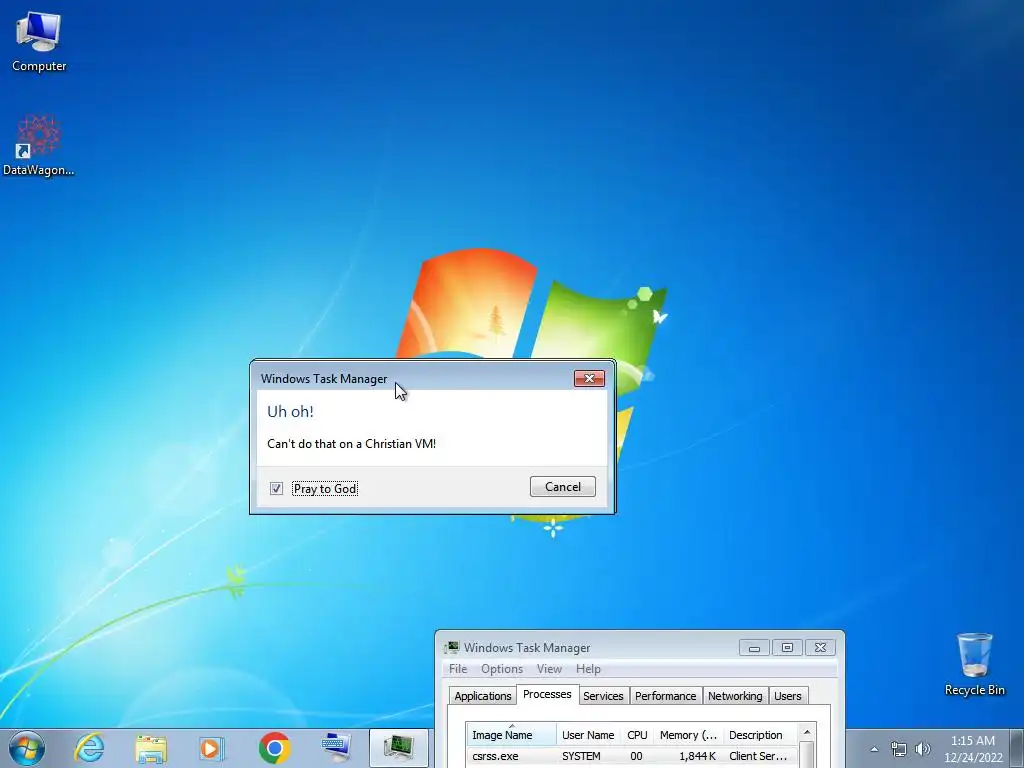Launch Google Chrome from taskbar
1024x768 pixels.
pyautogui.click(x=274, y=748)
